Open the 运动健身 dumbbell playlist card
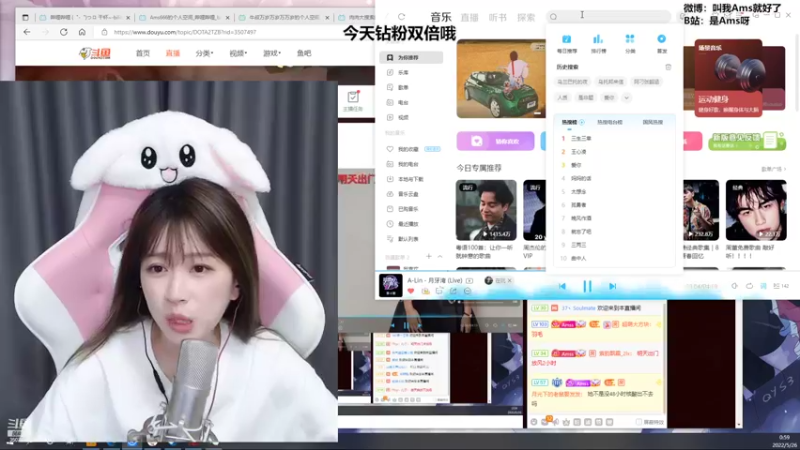 [x=728, y=78]
